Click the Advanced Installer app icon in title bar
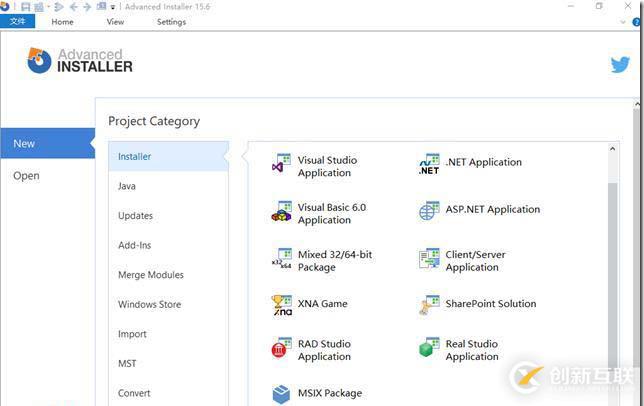The height and width of the screenshot is (406, 644). tap(5, 7)
